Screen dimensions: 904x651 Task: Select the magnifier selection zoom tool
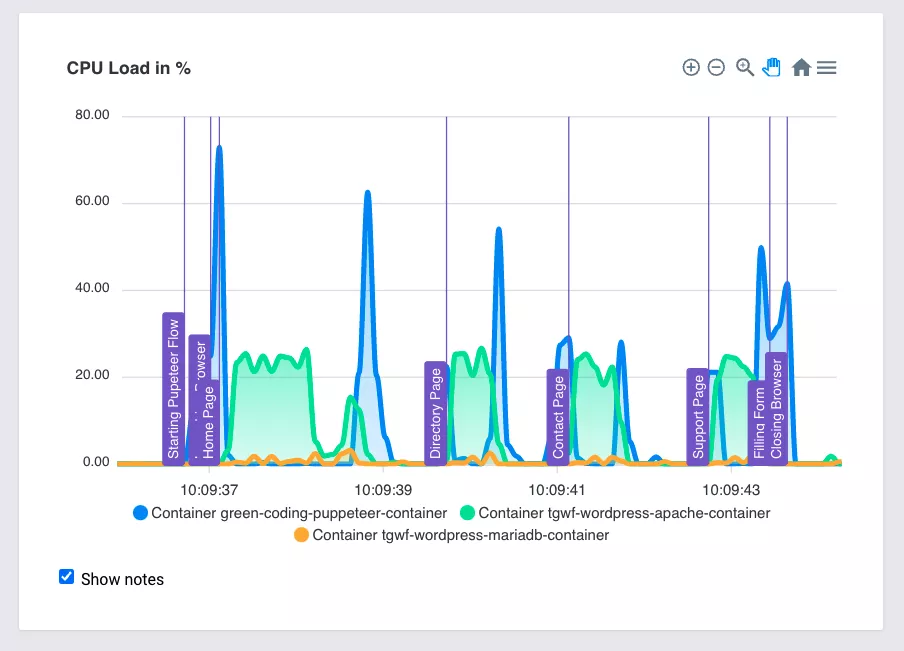coord(745,67)
